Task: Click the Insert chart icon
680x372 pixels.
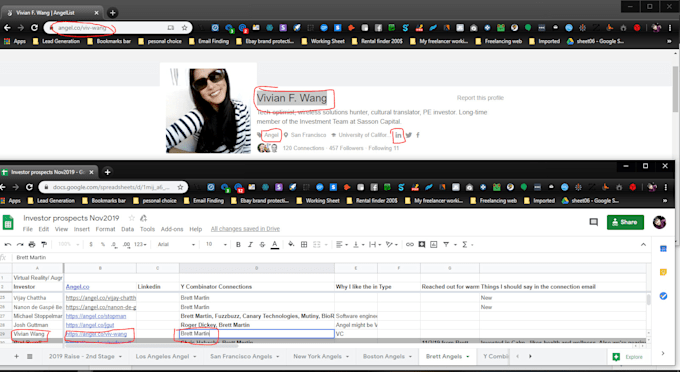Action: [434, 245]
